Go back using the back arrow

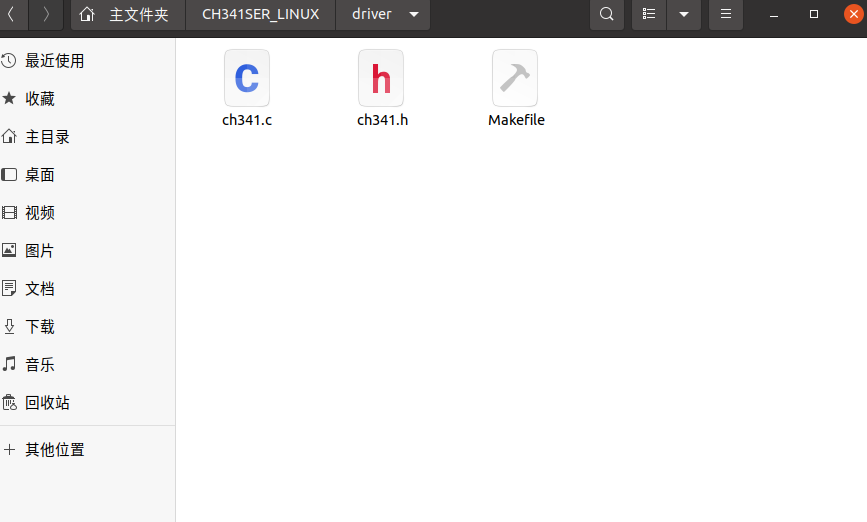pyautogui.click(x=11, y=14)
